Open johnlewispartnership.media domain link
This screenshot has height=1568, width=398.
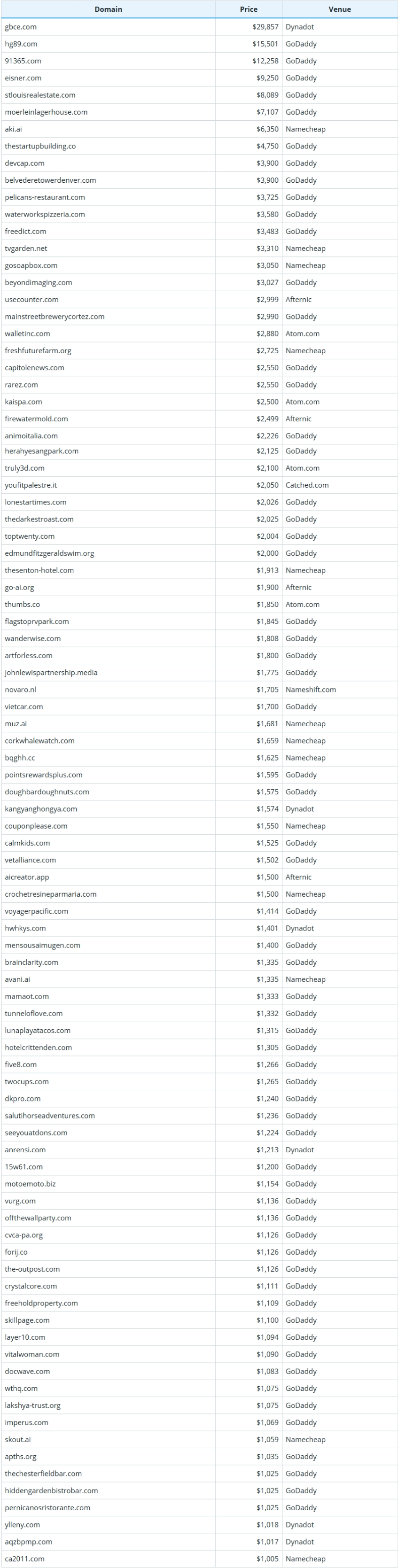50,673
